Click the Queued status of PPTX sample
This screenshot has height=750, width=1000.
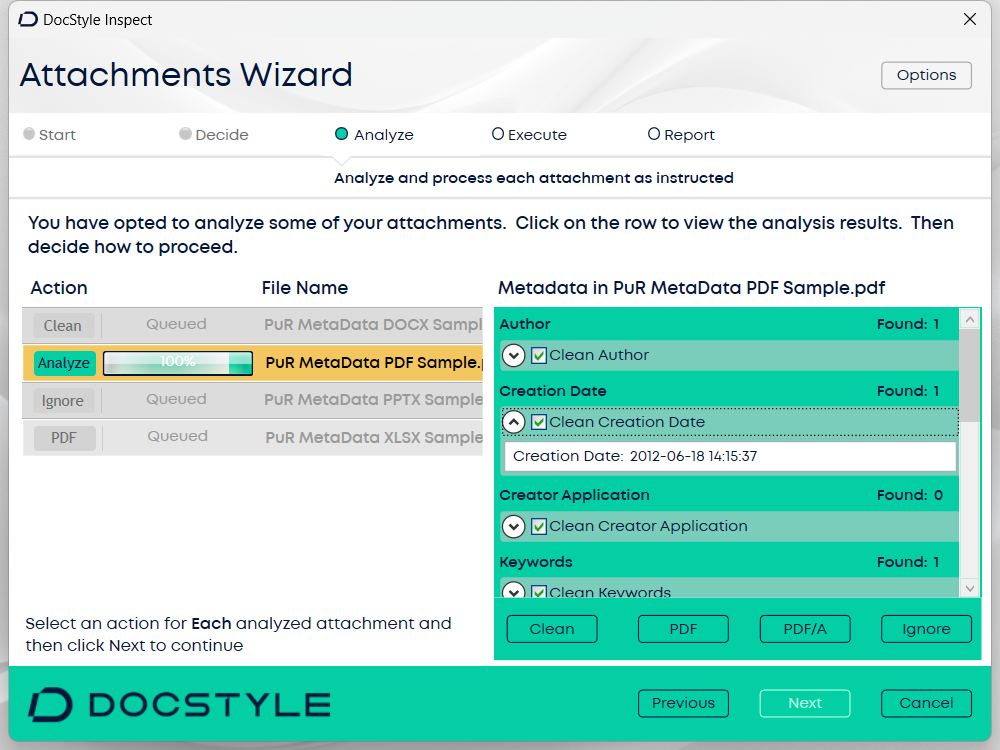pos(177,399)
